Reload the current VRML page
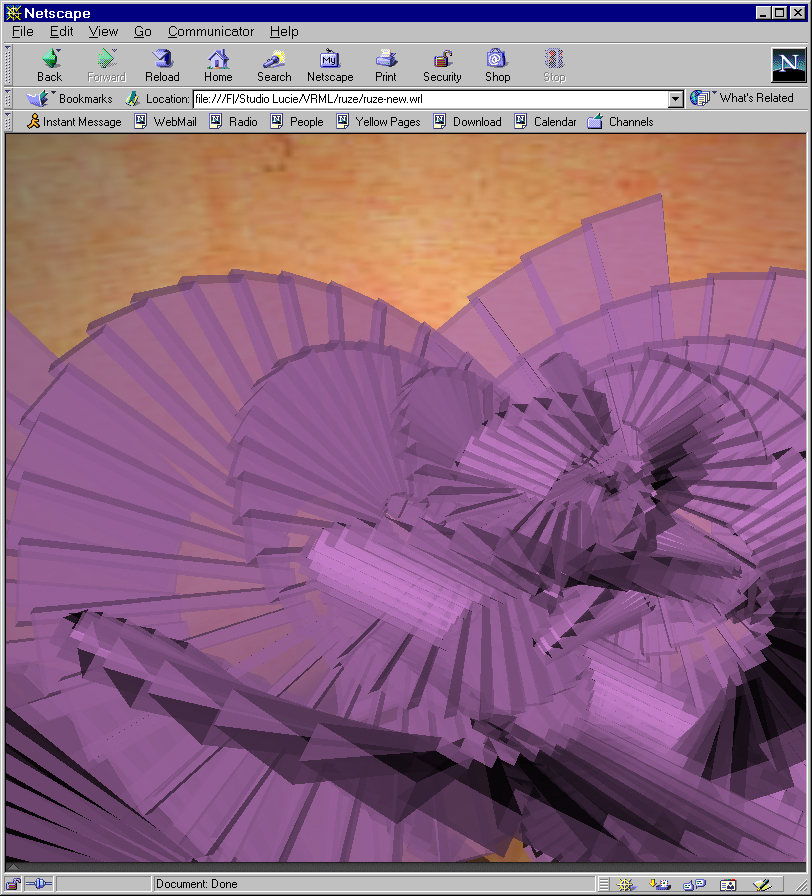 click(162, 66)
